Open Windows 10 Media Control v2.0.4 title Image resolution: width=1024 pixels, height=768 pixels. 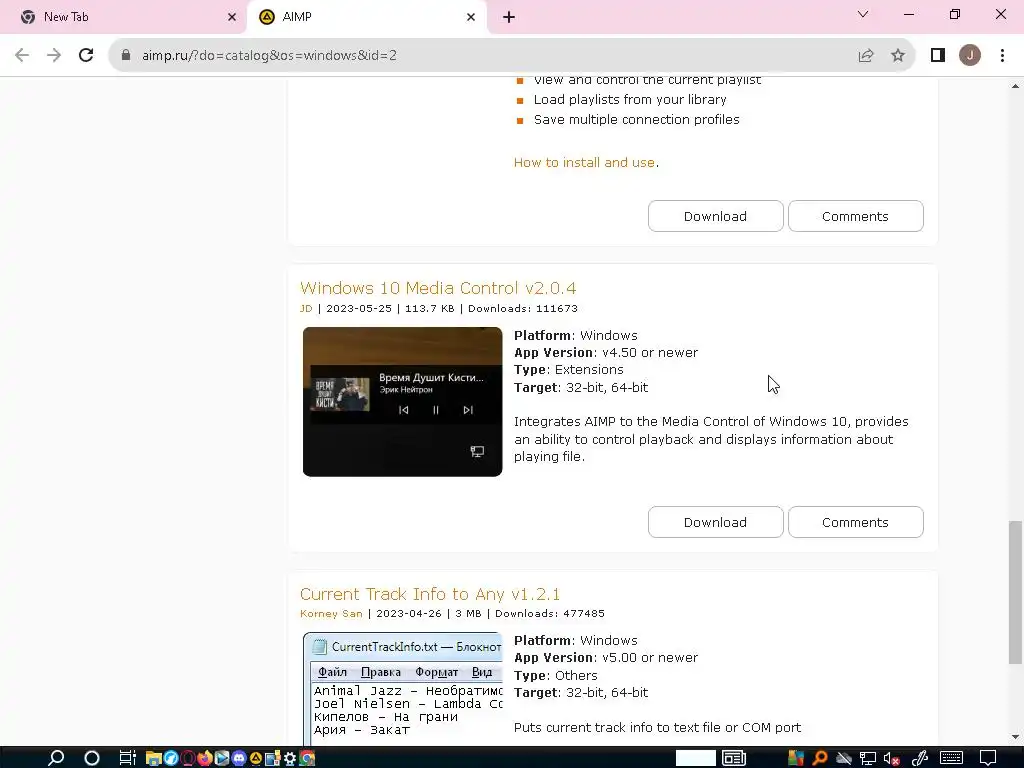(438, 288)
